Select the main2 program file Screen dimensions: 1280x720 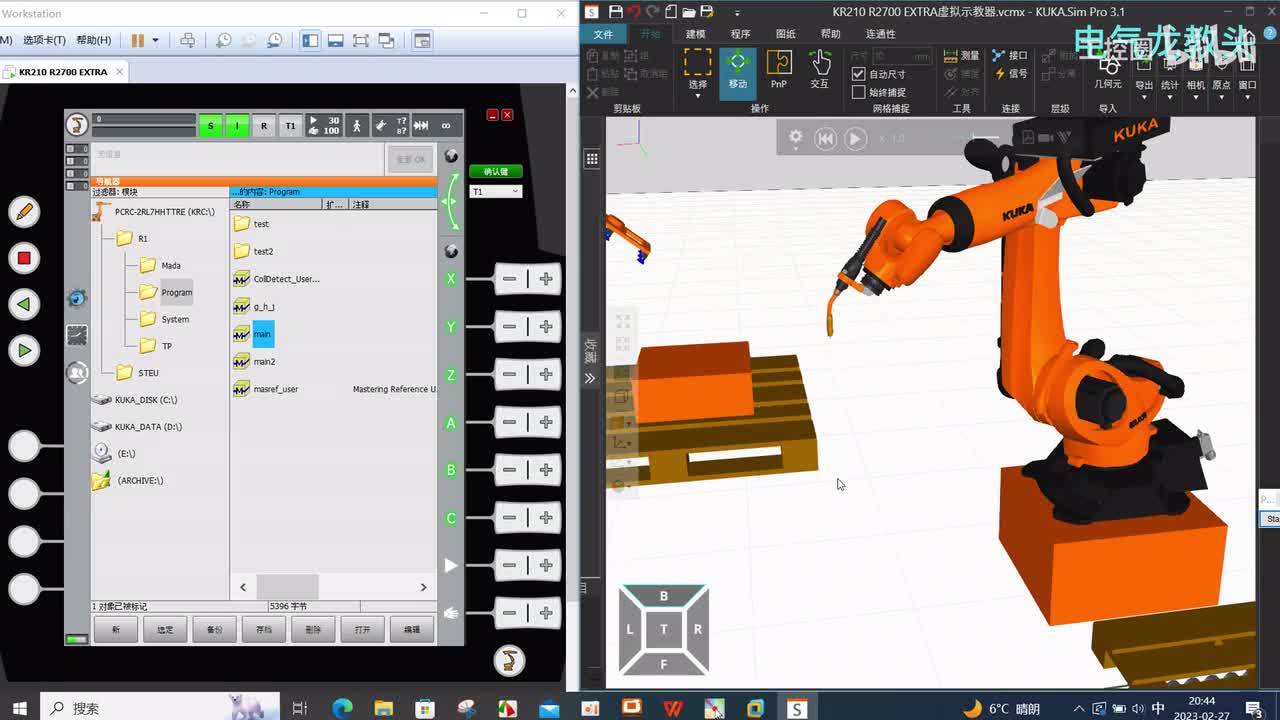pos(264,362)
